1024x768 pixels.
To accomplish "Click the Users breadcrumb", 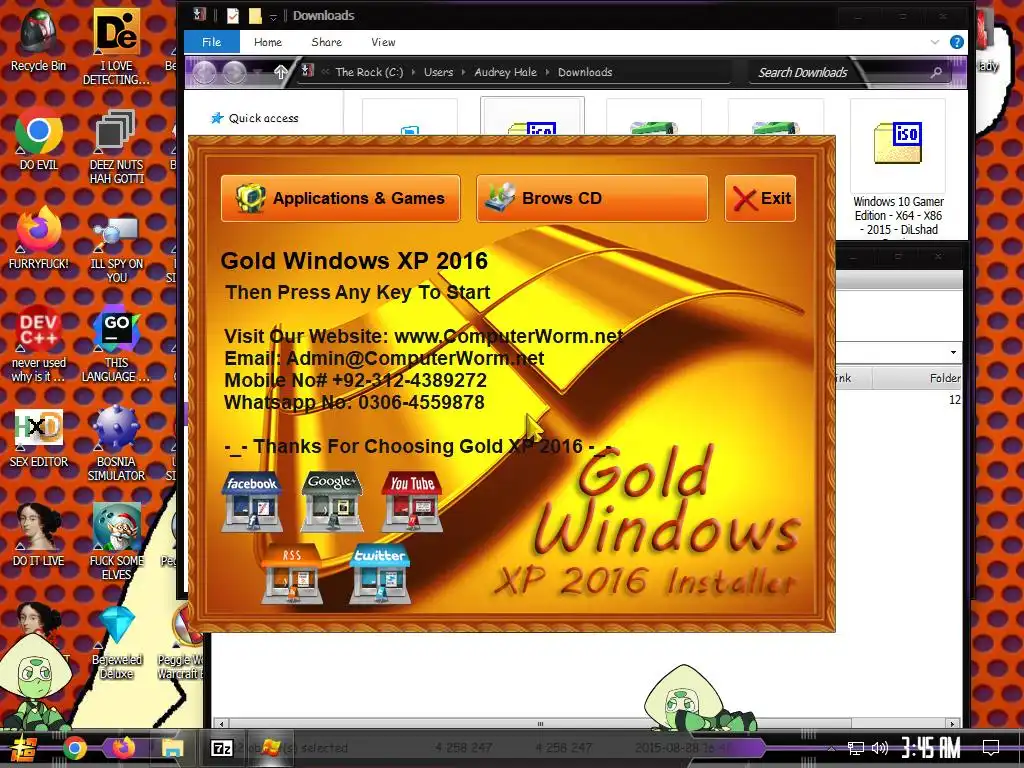I will (x=438, y=72).
